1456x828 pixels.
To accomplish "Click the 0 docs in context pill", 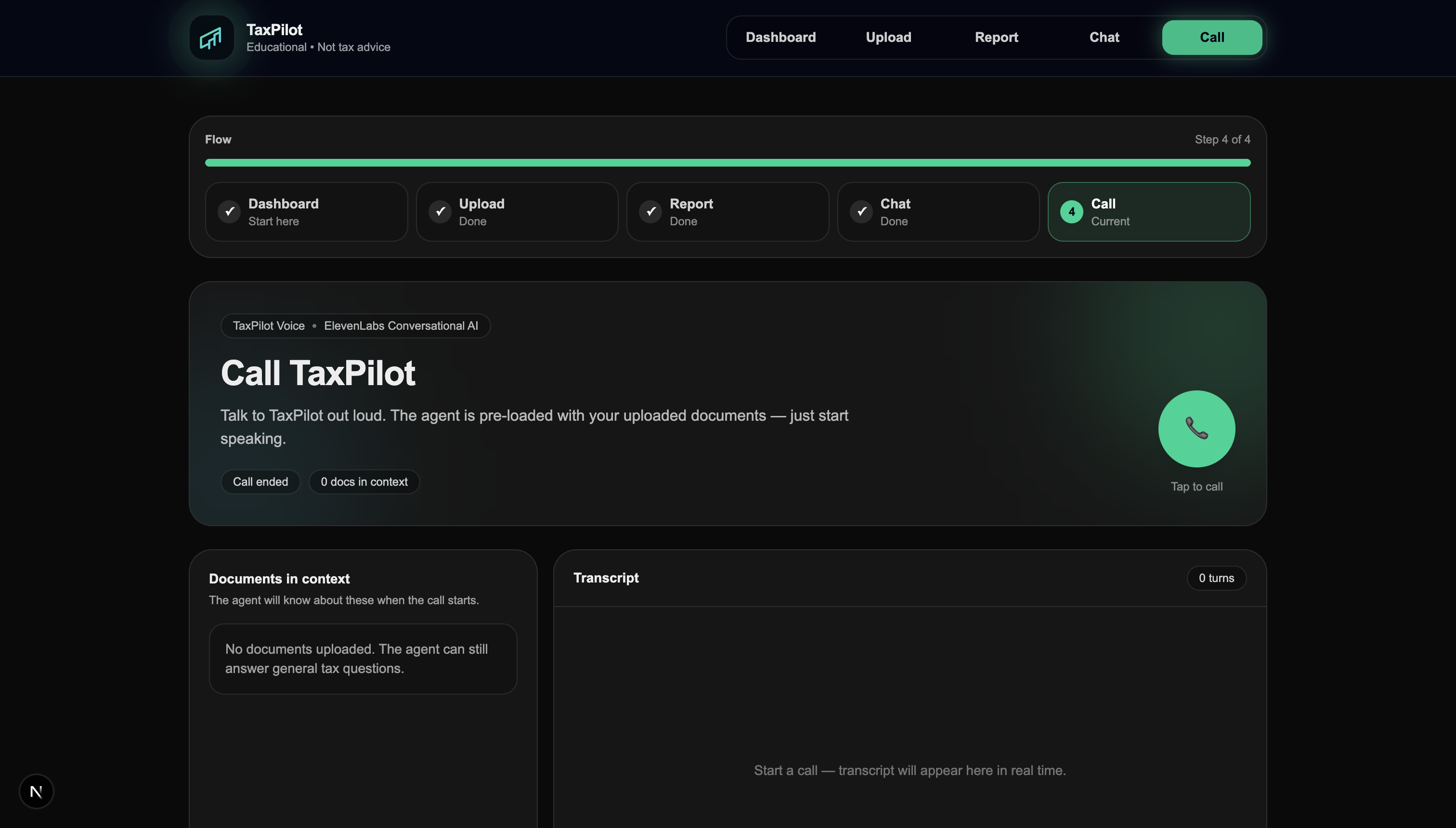I will pos(364,482).
